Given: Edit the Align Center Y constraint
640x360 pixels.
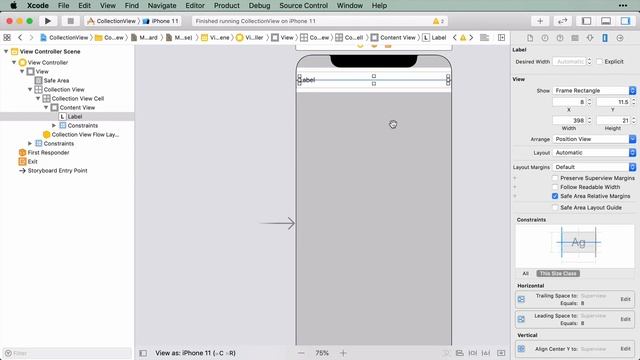Looking at the screenshot, I should [625, 349].
